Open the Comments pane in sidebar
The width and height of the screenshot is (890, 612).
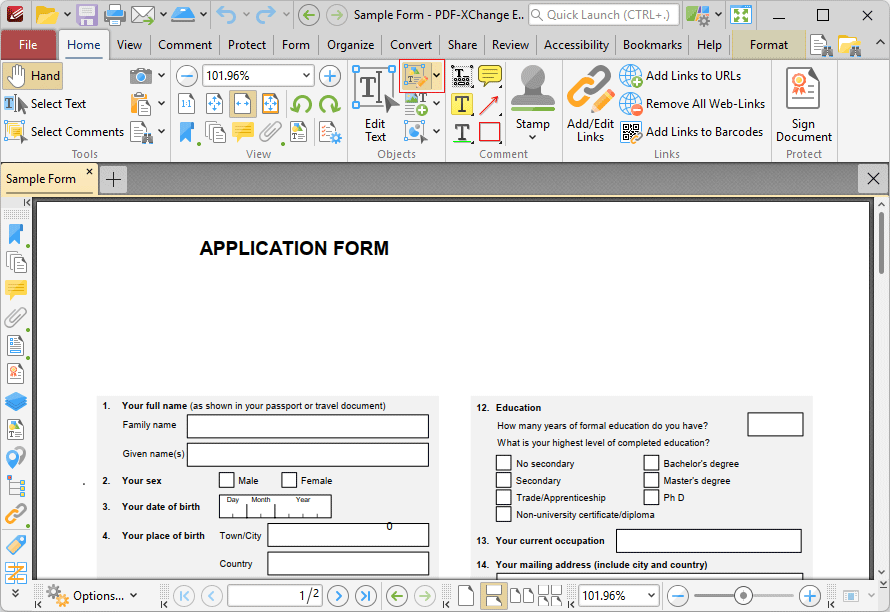pyautogui.click(x=16, y=290)
